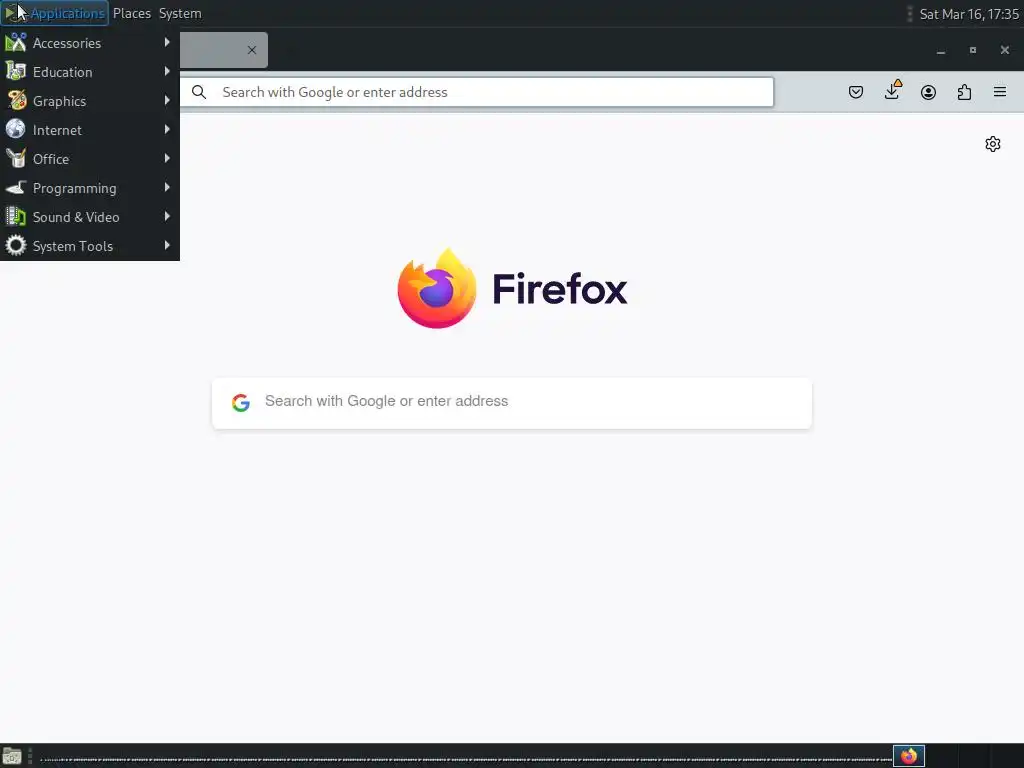Open the Graphics submenu
This screenshot has width=1024, height=768.
pyautogui.click(x=89, y=101)
